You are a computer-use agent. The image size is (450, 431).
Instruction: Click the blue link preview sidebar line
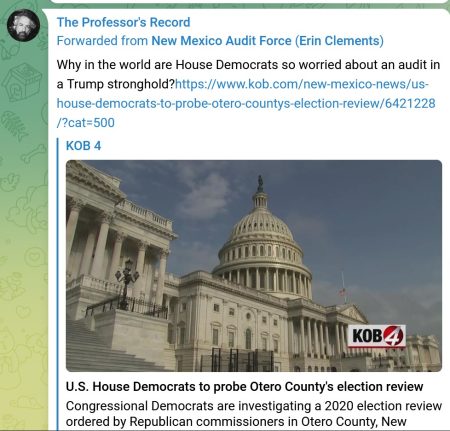click(x=57, y=283)
